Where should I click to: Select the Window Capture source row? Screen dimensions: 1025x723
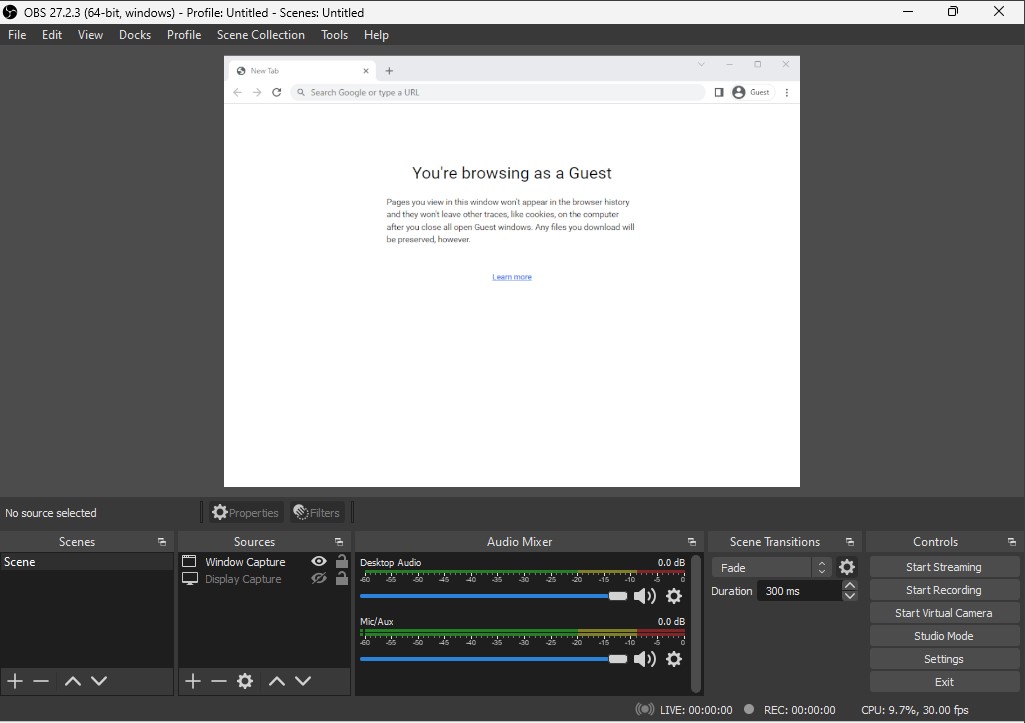(264, 562)
